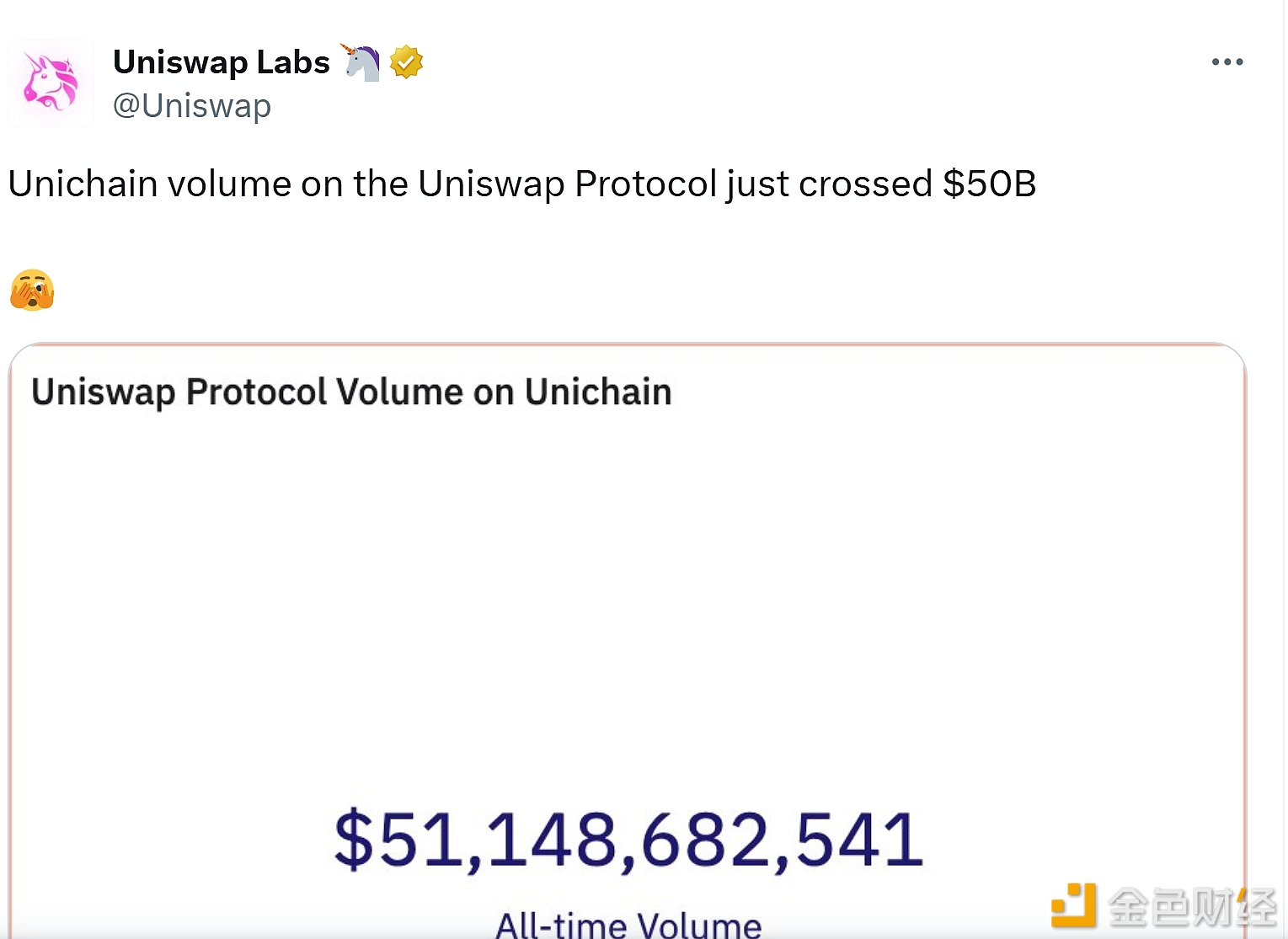Click the $50B amount in the tweet
The image size is (1288, 939).
(x=989, y=184)
